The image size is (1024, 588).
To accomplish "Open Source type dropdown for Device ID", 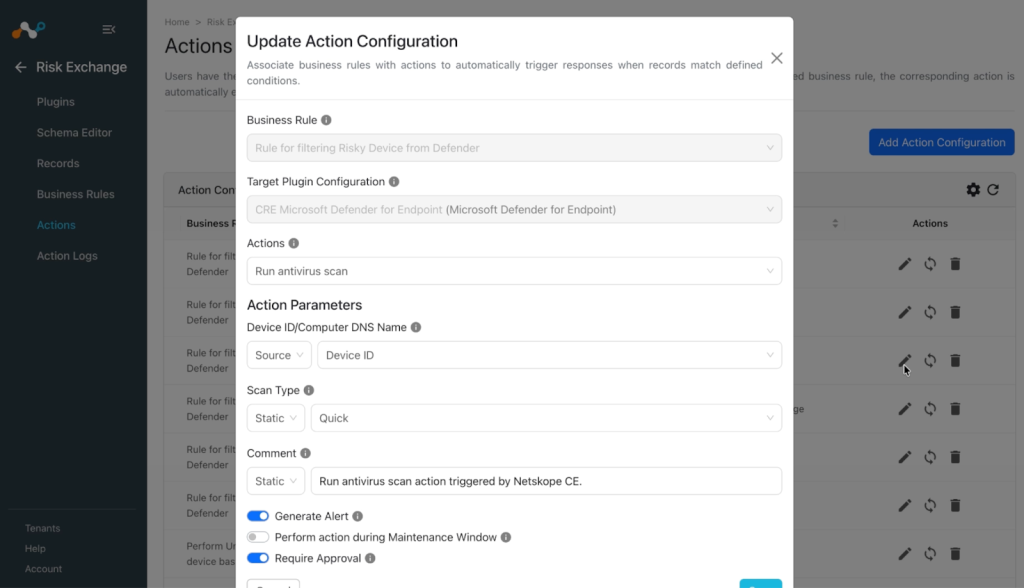I will click(x=279, y=355).
